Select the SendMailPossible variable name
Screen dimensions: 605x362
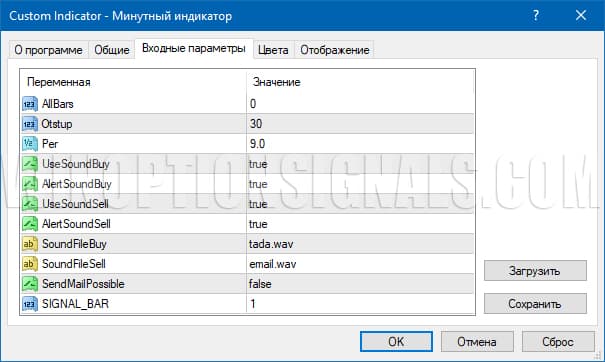83,284
